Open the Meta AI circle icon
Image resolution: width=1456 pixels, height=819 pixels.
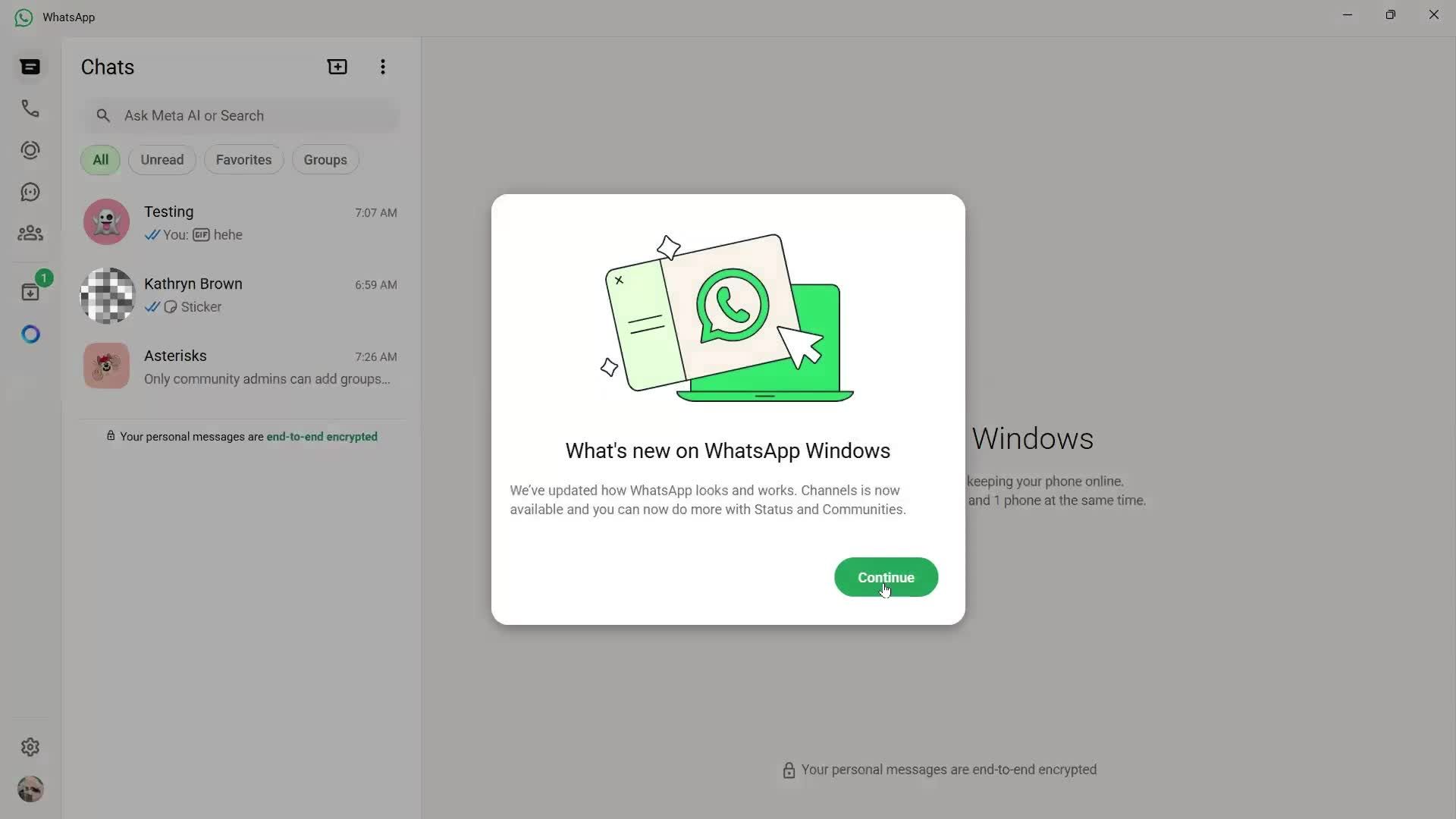(30, 334)
